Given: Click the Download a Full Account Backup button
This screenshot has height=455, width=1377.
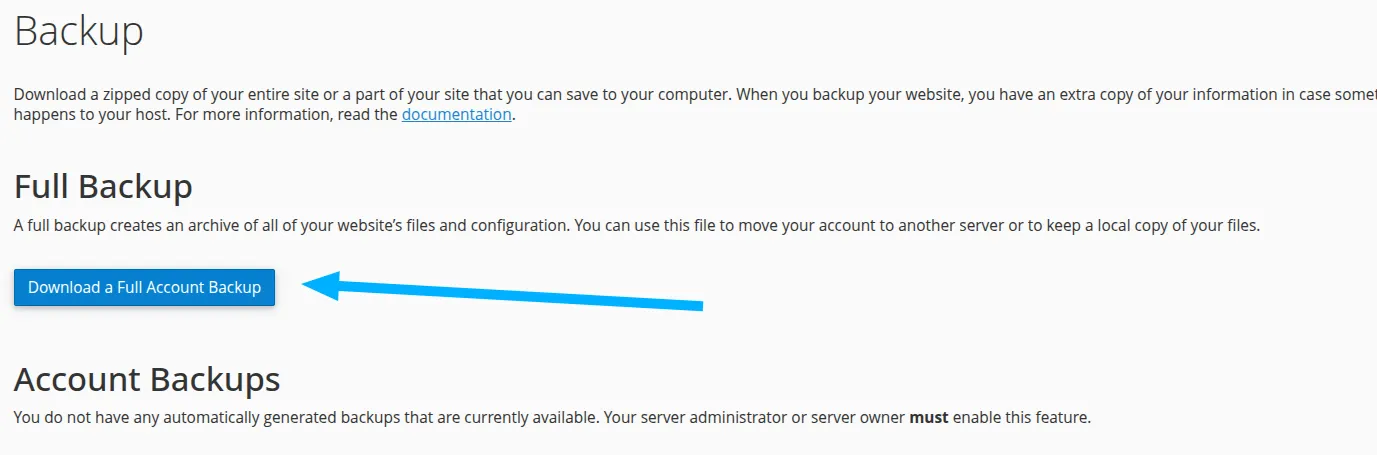Looking at the screenshot, I should tap(144, 287).
